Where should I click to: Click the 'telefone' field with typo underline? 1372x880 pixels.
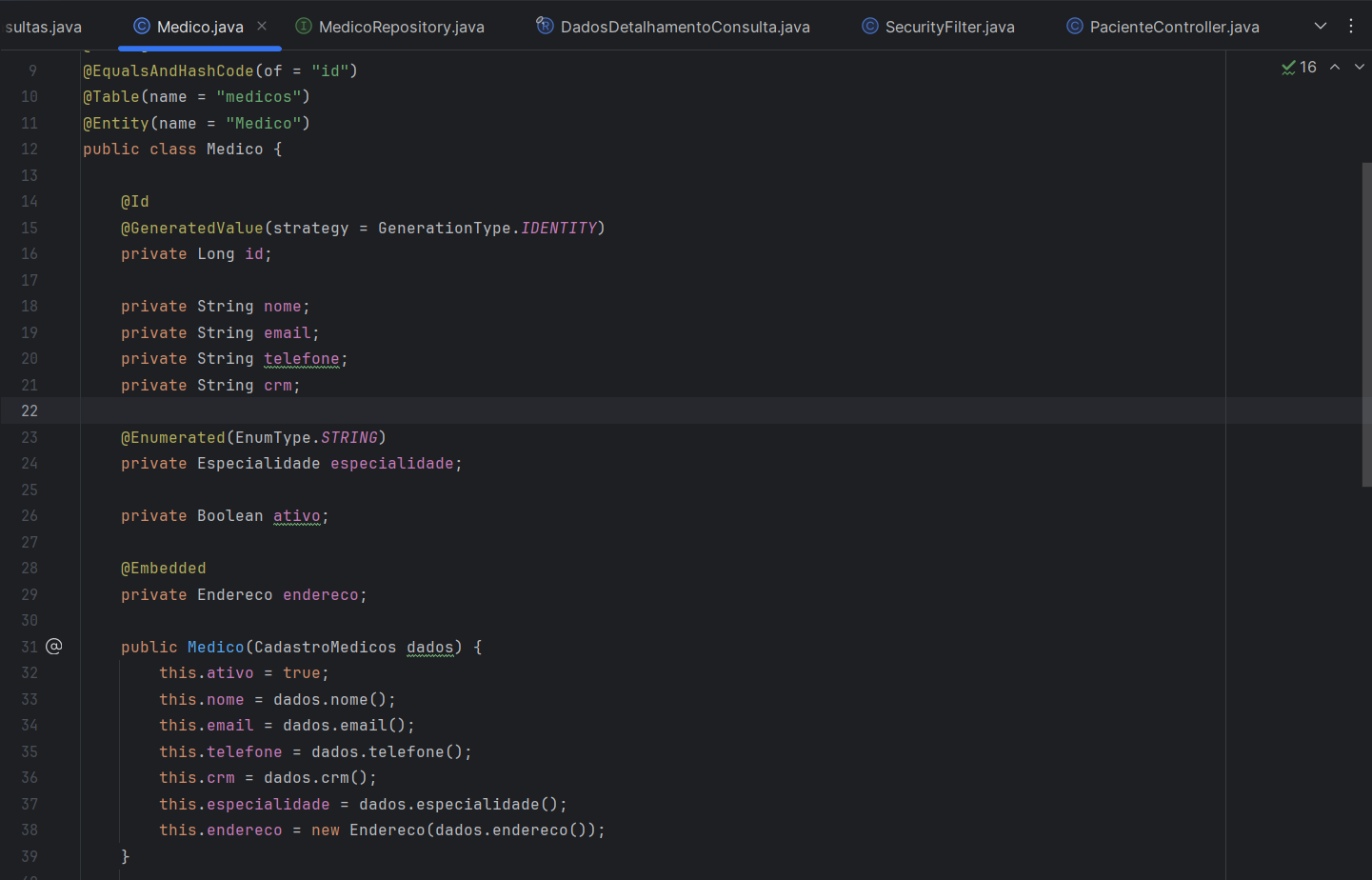click(302, 359)
